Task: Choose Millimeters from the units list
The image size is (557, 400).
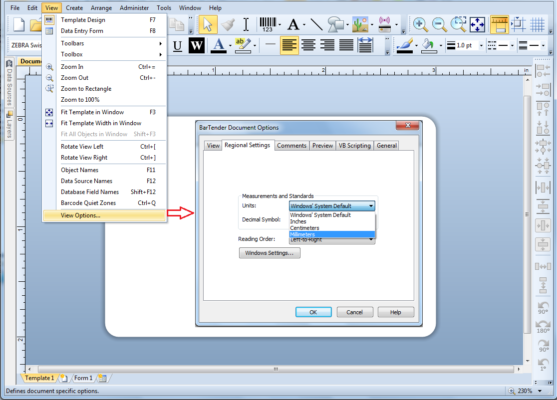Action: click(x=332, y=234)
